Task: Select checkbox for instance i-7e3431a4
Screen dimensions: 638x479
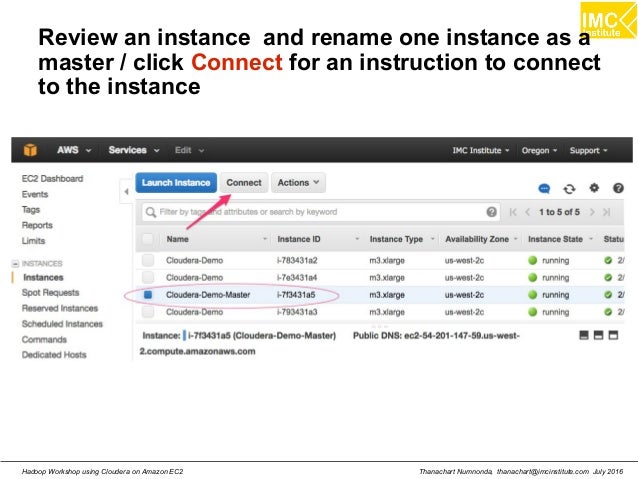Action: 148,278
